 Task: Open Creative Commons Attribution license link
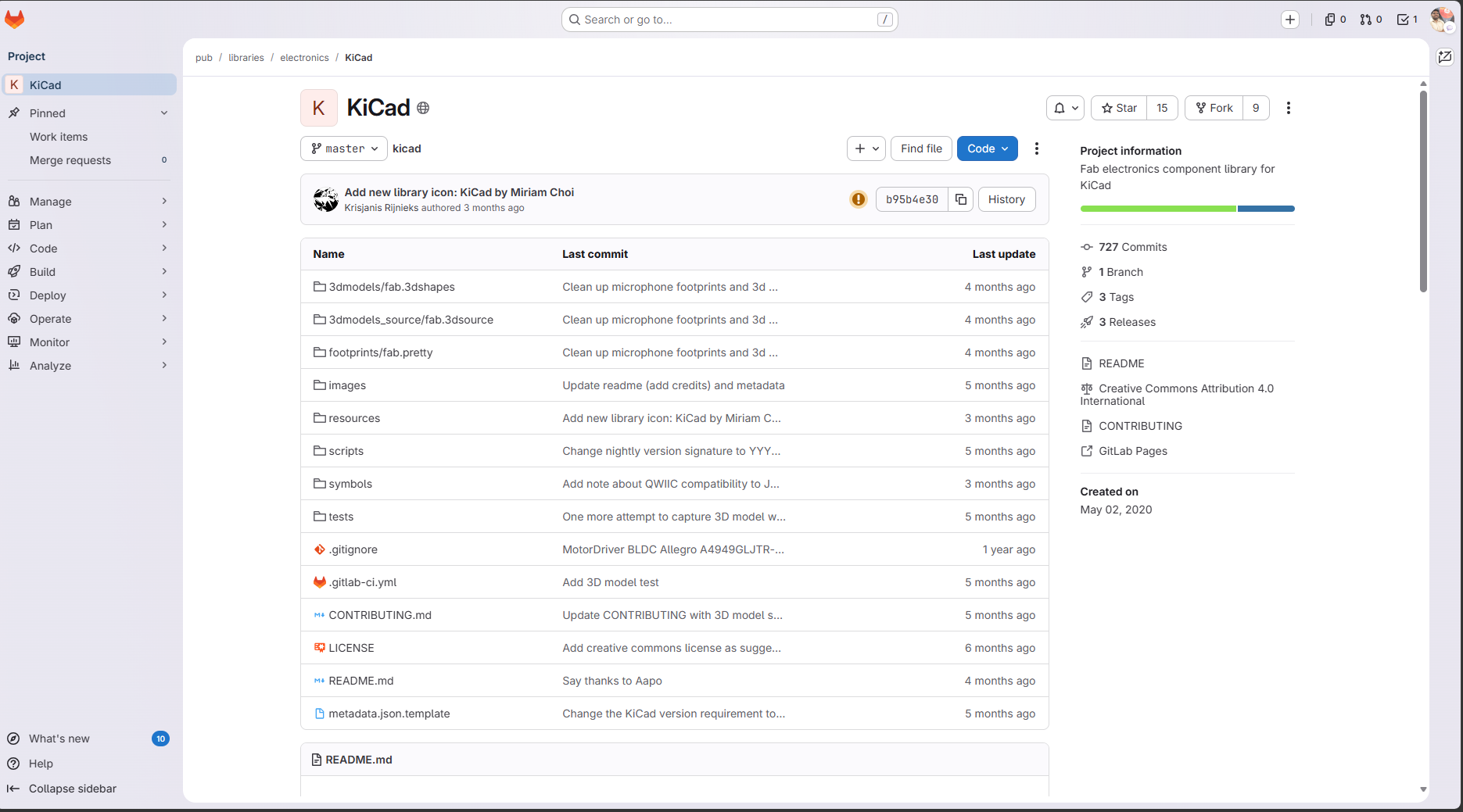[1177, 395]
